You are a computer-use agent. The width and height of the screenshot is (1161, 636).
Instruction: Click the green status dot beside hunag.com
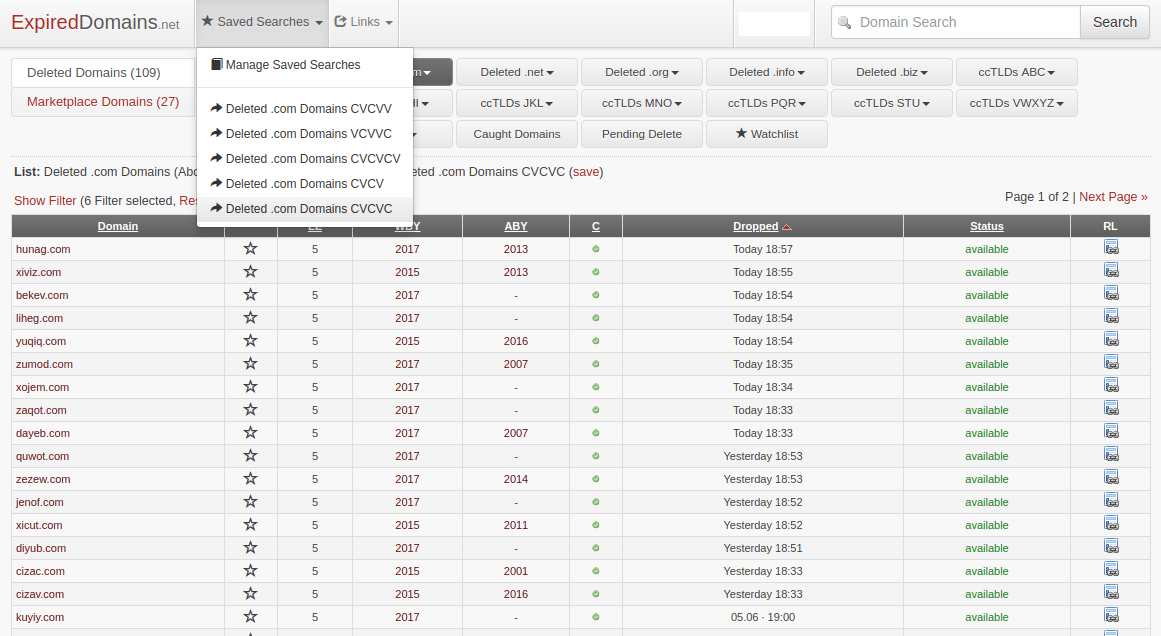(595, 249)
